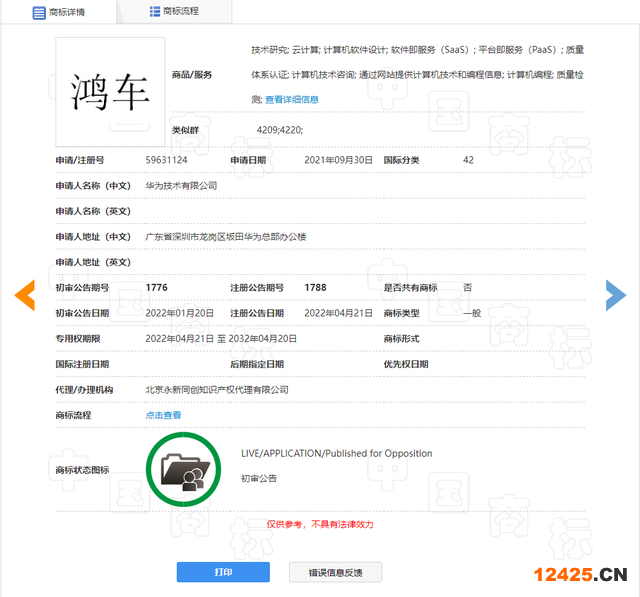Select the preliminary announcement issue 1776
The height and width of the screenshot is (597, 640).
157,288
